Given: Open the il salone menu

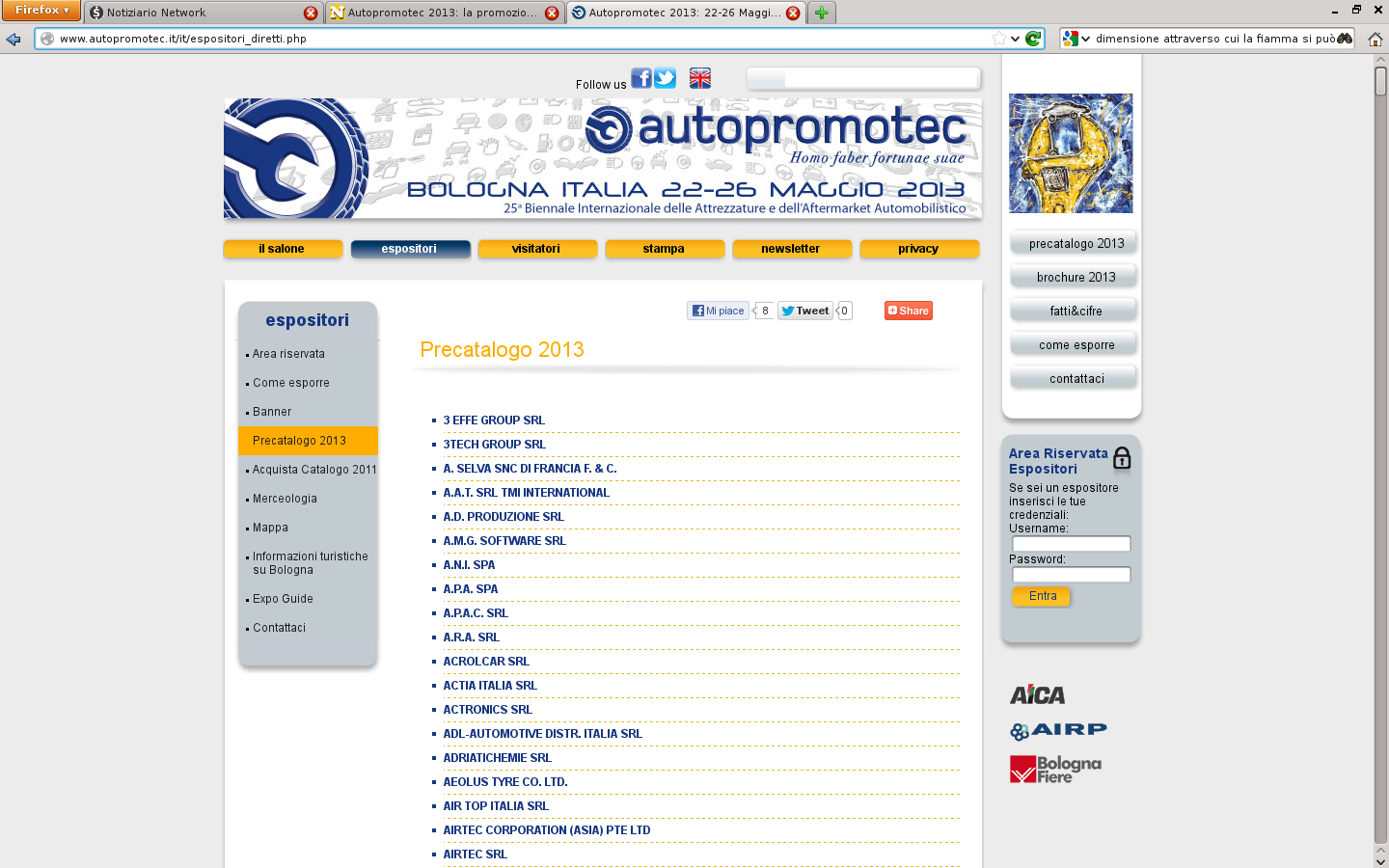Looking at the screenshot, I should pos(283,249).
